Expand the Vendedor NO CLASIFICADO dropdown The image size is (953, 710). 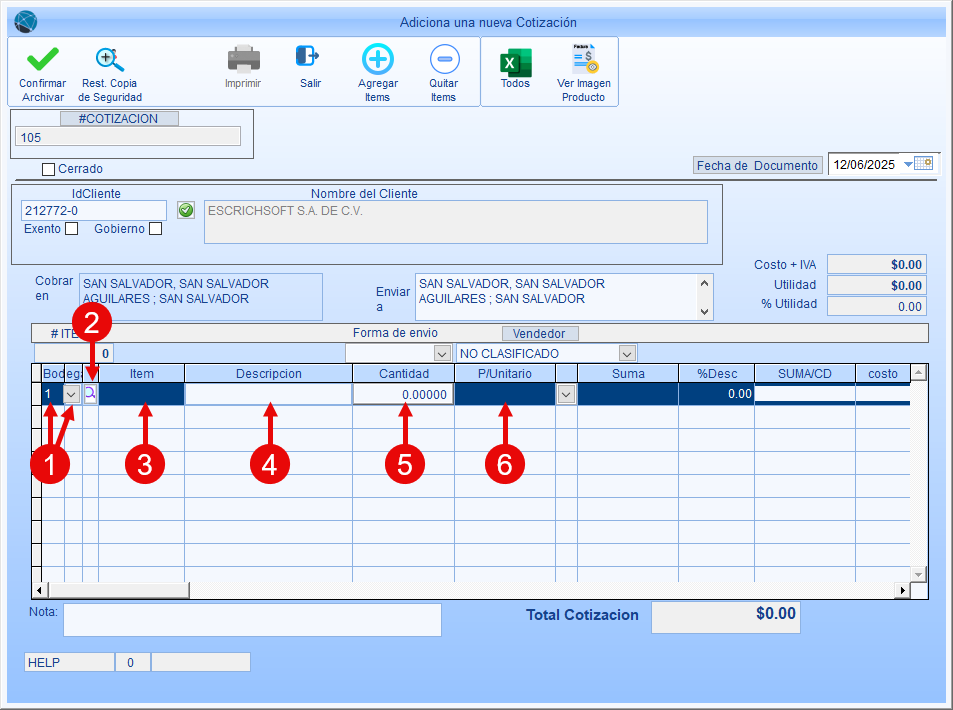(x=627, y=353)
